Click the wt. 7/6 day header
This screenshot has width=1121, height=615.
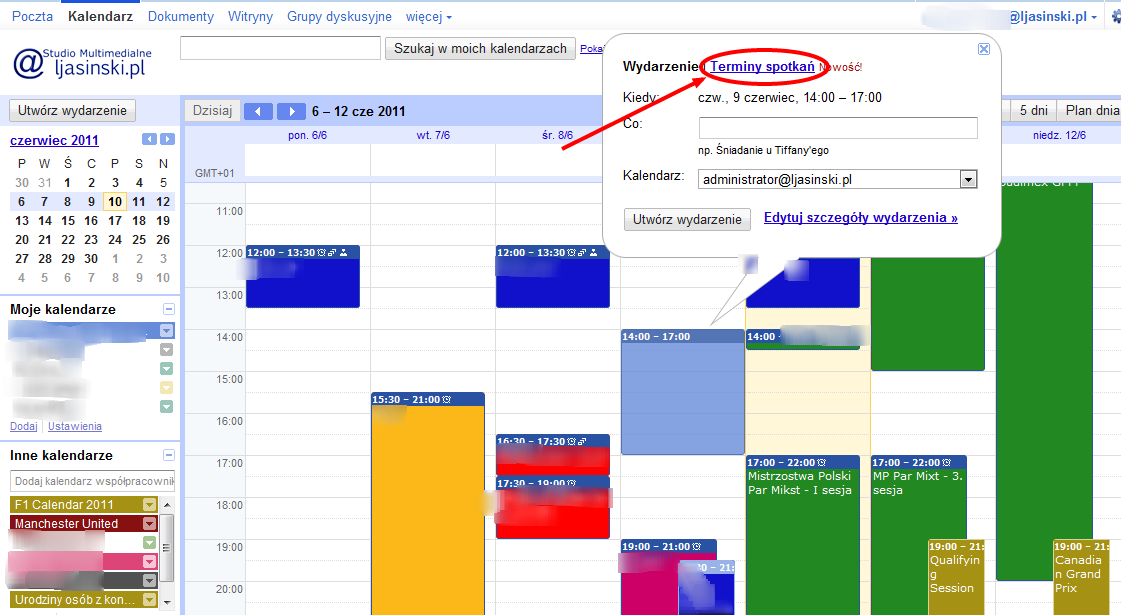tap(433, 135)
